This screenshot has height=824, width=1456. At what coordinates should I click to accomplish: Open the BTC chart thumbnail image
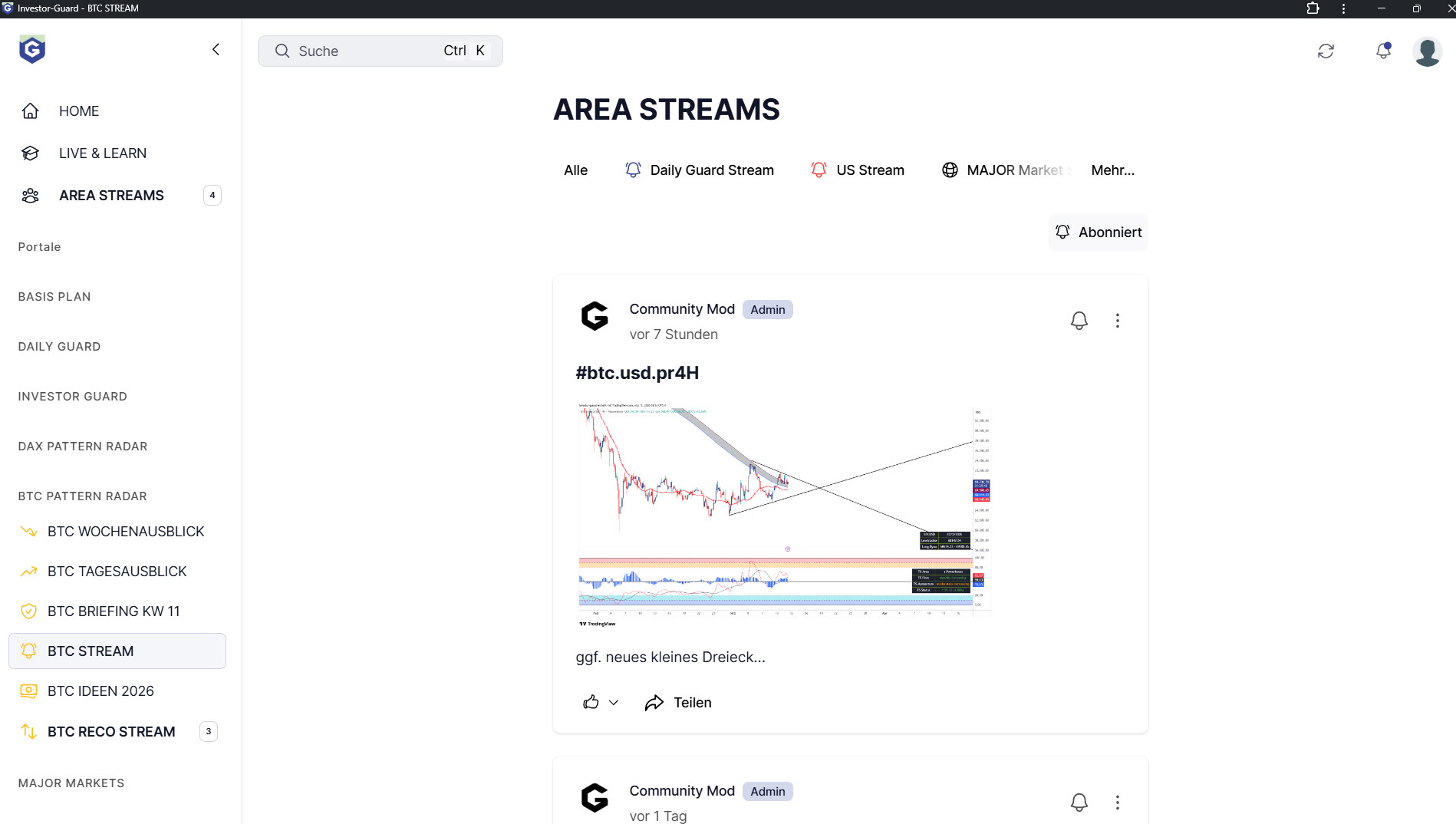point(784,514)
